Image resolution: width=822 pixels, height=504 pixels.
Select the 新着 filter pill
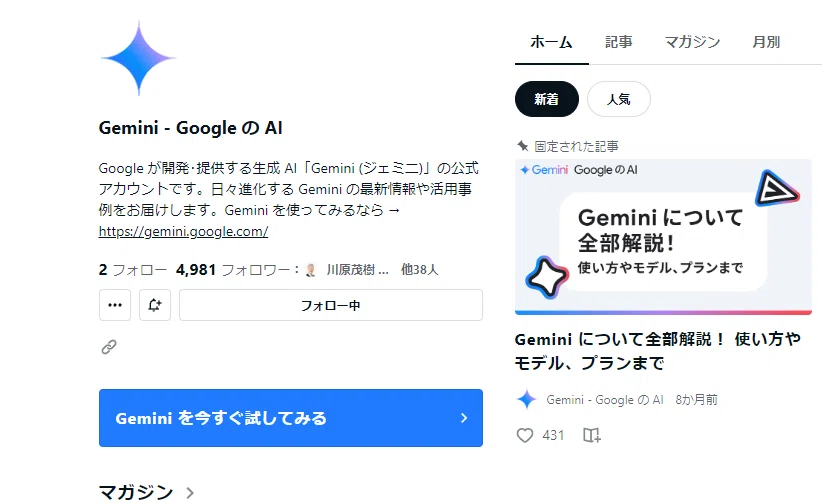coord(547,99)
